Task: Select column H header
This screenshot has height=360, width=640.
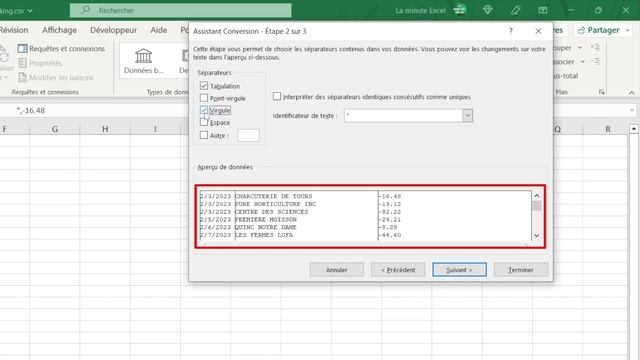Action: pos(105,129)
